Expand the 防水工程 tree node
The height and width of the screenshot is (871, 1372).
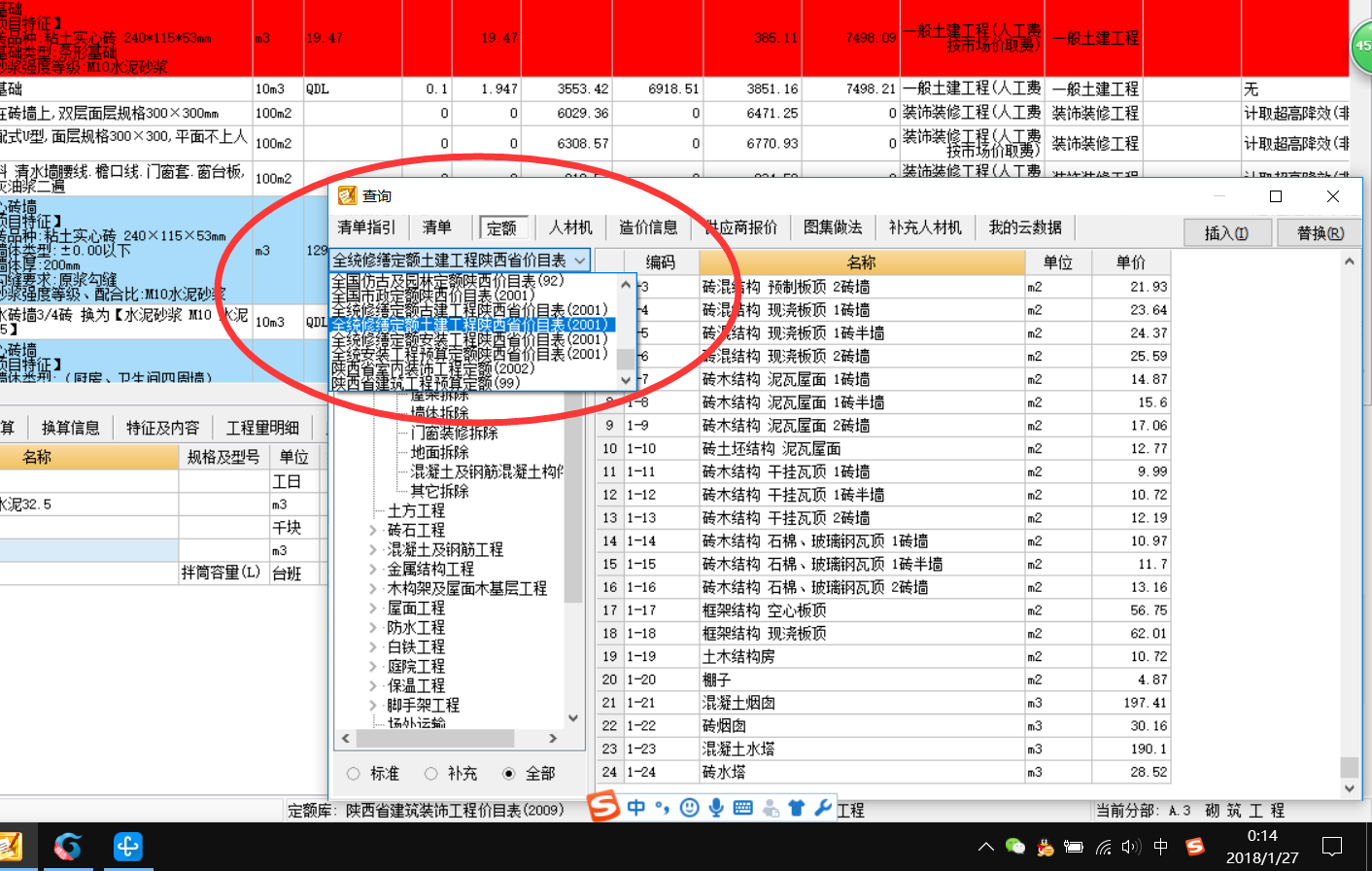[373, 628]
